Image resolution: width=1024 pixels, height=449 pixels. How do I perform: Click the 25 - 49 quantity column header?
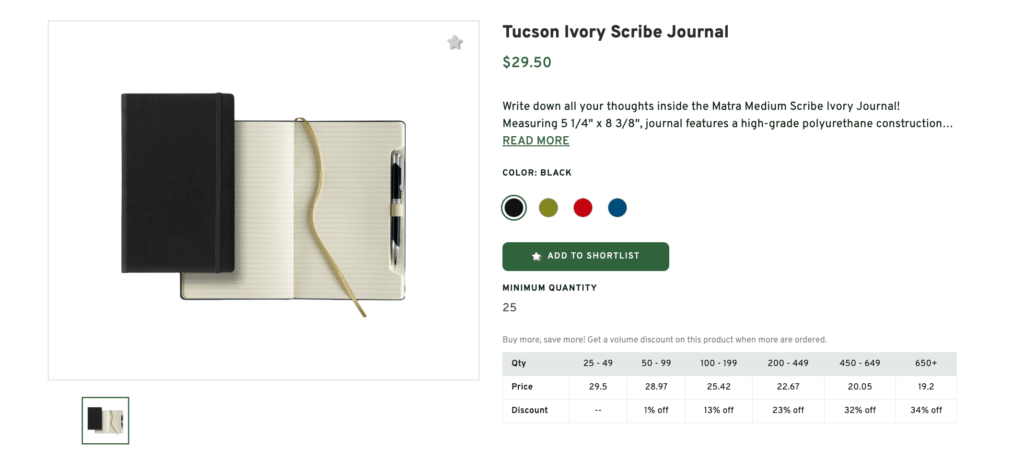[597, 363]
